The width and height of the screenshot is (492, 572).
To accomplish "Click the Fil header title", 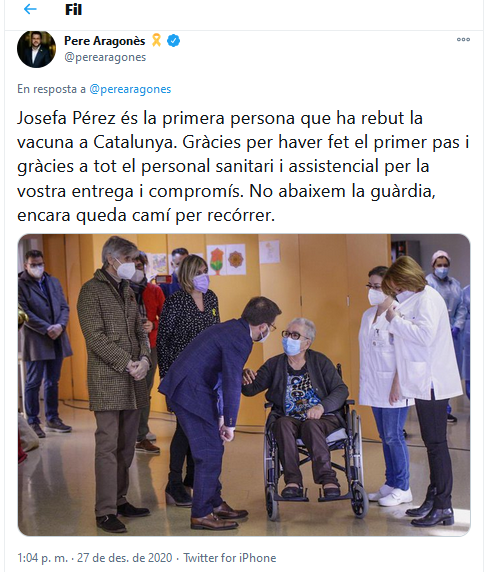I will (x=73, y=9).
